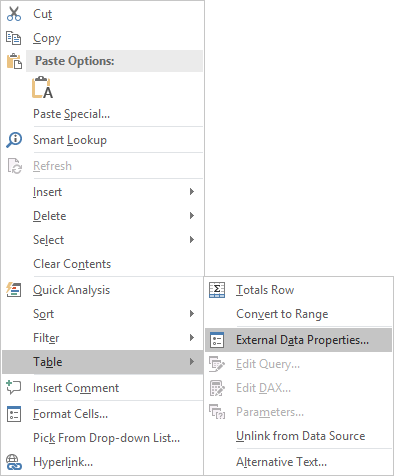
Task: Open the Delete menu entry
Action: (x=102, y=216)
